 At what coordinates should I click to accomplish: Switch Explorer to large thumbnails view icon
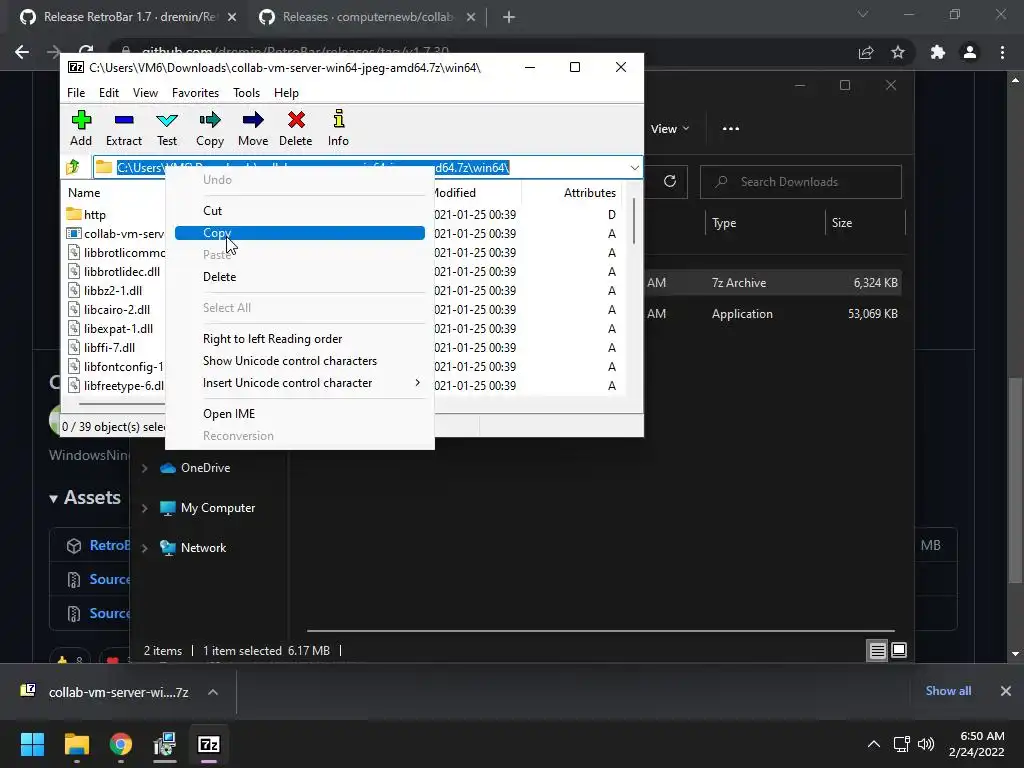pyautogui.click(x=899, y=650)
